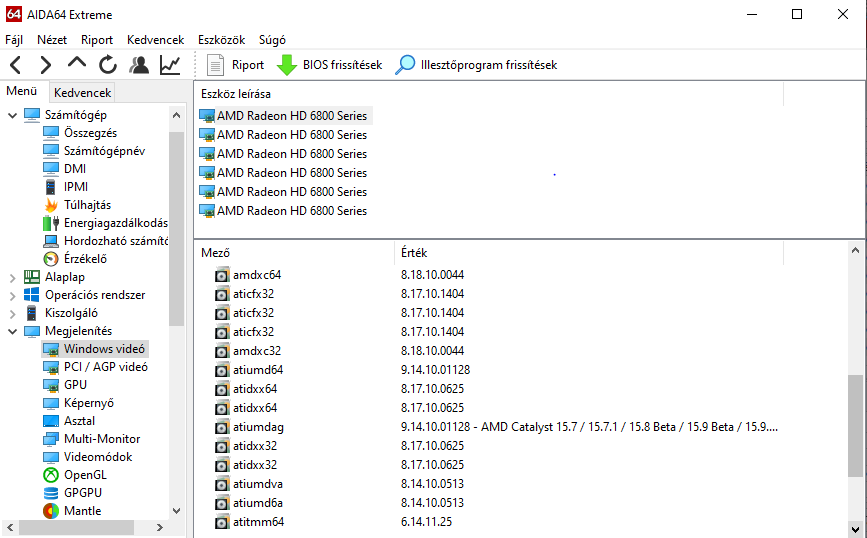Expand the Operációs rendszer node
This screenshot has width=867, height=538.
click(12, 296)
